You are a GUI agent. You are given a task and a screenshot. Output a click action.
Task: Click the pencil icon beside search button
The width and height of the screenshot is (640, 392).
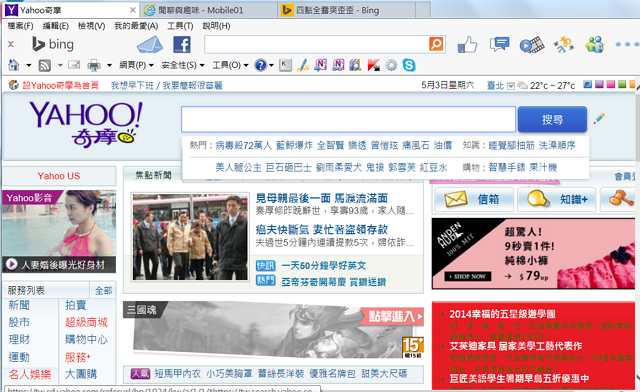[599, 119]
